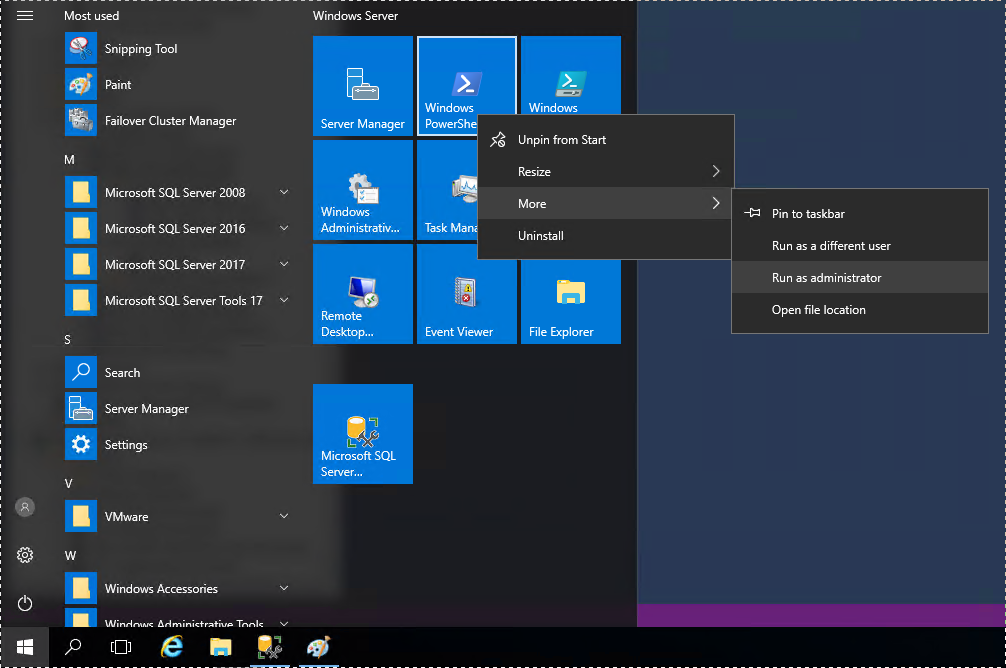Image resolution: width=1006 pixels, height=668 pixels.
Task: Expand the VMware folder chevron
Action: [284, 516]
